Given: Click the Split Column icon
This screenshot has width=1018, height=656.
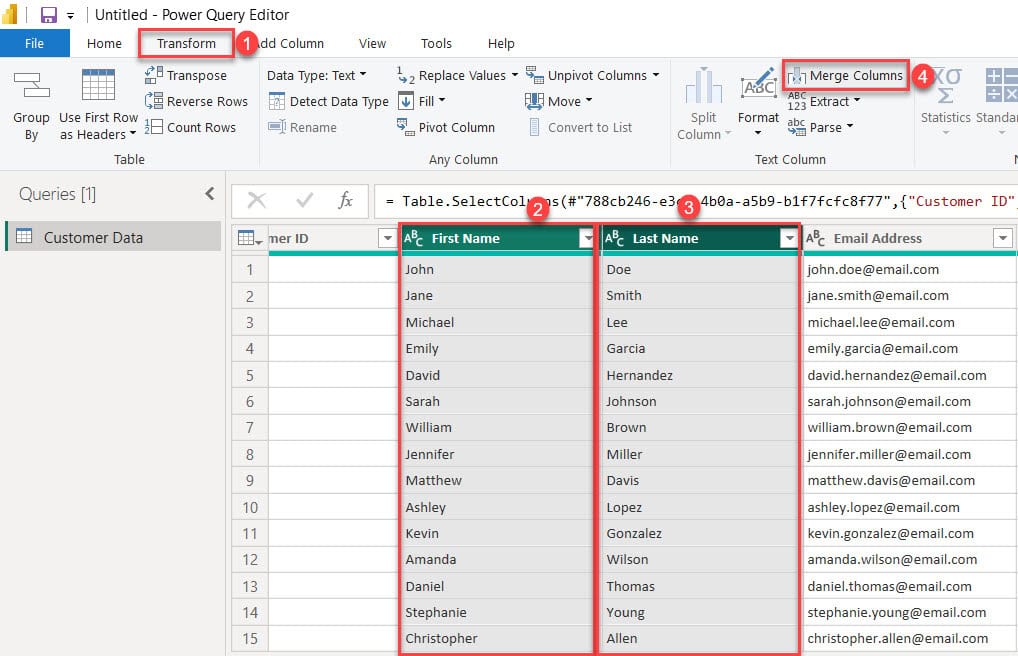Looking at the screenshot, I should pos(704,85).
